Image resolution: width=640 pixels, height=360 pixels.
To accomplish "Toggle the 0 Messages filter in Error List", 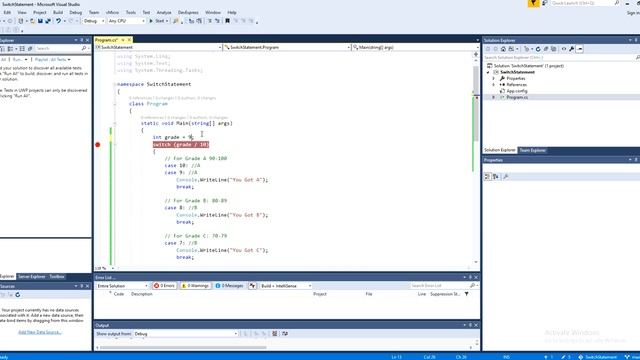I will point(229,286).
